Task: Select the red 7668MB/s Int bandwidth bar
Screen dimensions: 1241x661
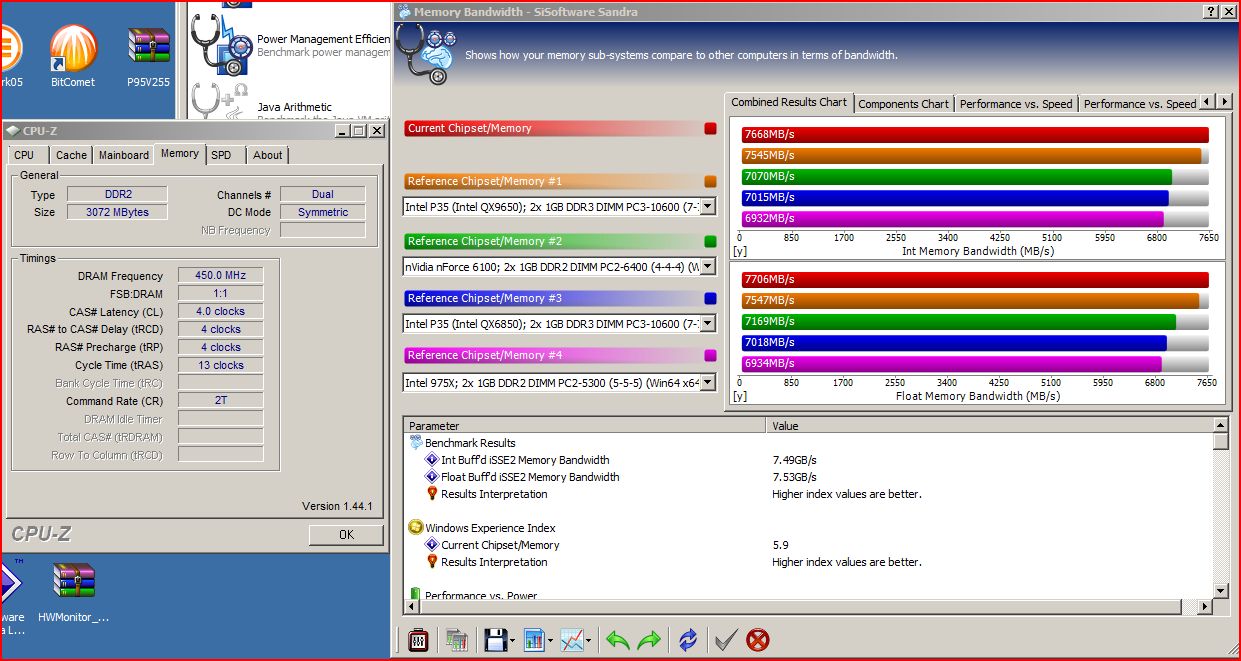Action: (x=975, y=135)
